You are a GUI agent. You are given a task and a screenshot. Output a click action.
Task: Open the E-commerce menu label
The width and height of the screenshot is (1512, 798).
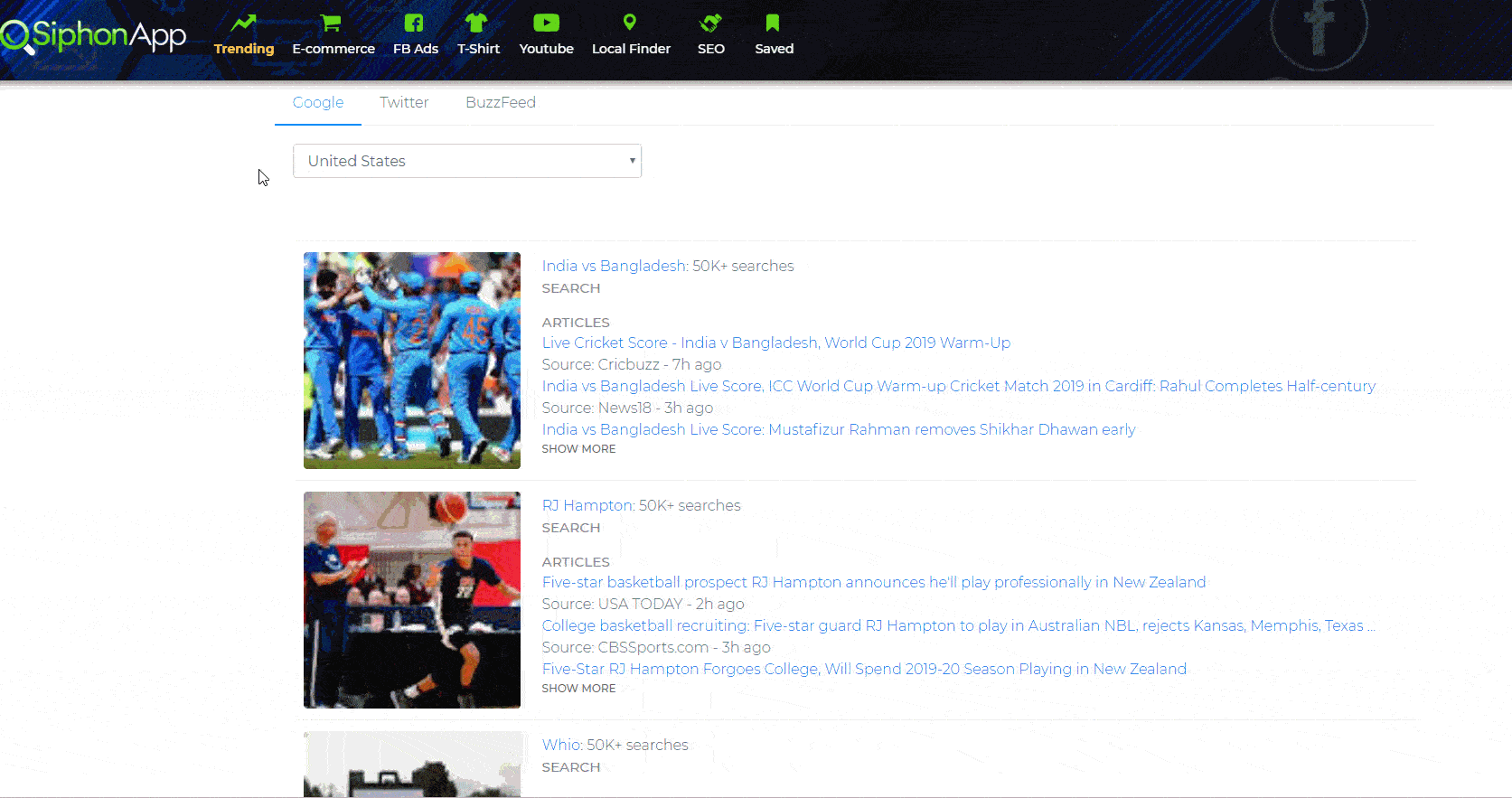(333, 49)
